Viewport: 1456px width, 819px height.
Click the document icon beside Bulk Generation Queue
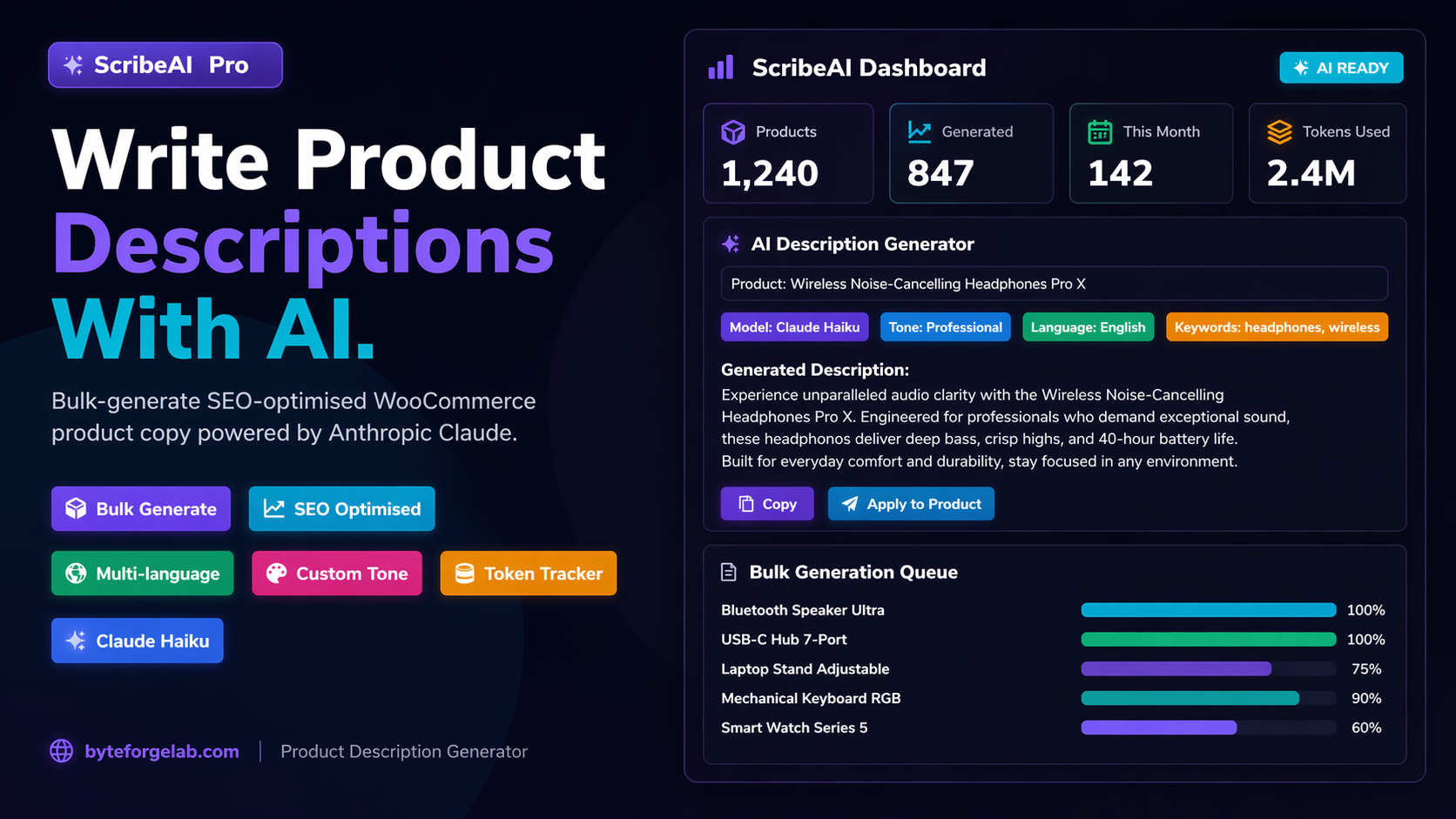(x=729, y=572)
